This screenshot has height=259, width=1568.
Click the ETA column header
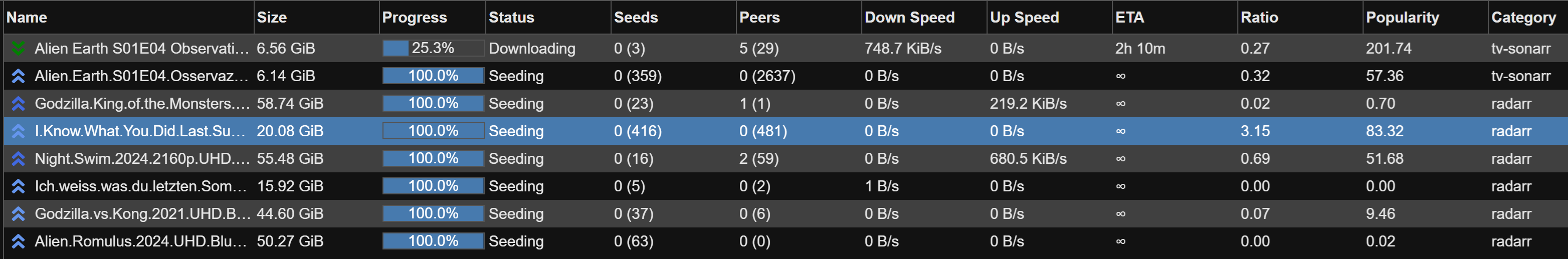click(1129, 17)
